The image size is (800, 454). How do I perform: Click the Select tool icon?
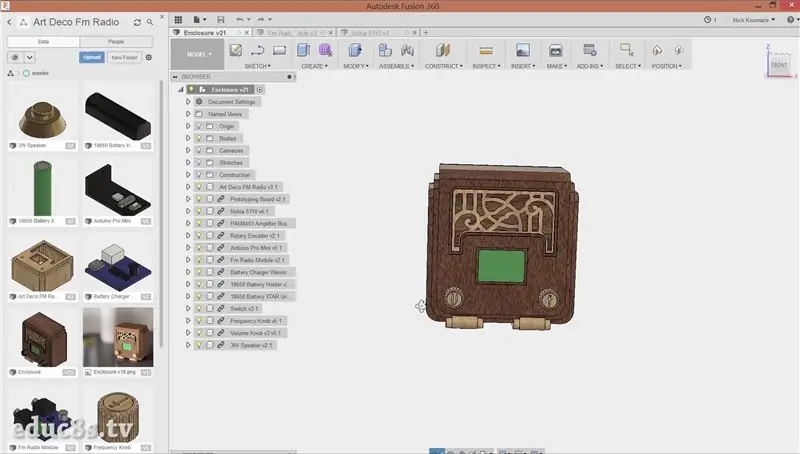[x=627, y=50]
